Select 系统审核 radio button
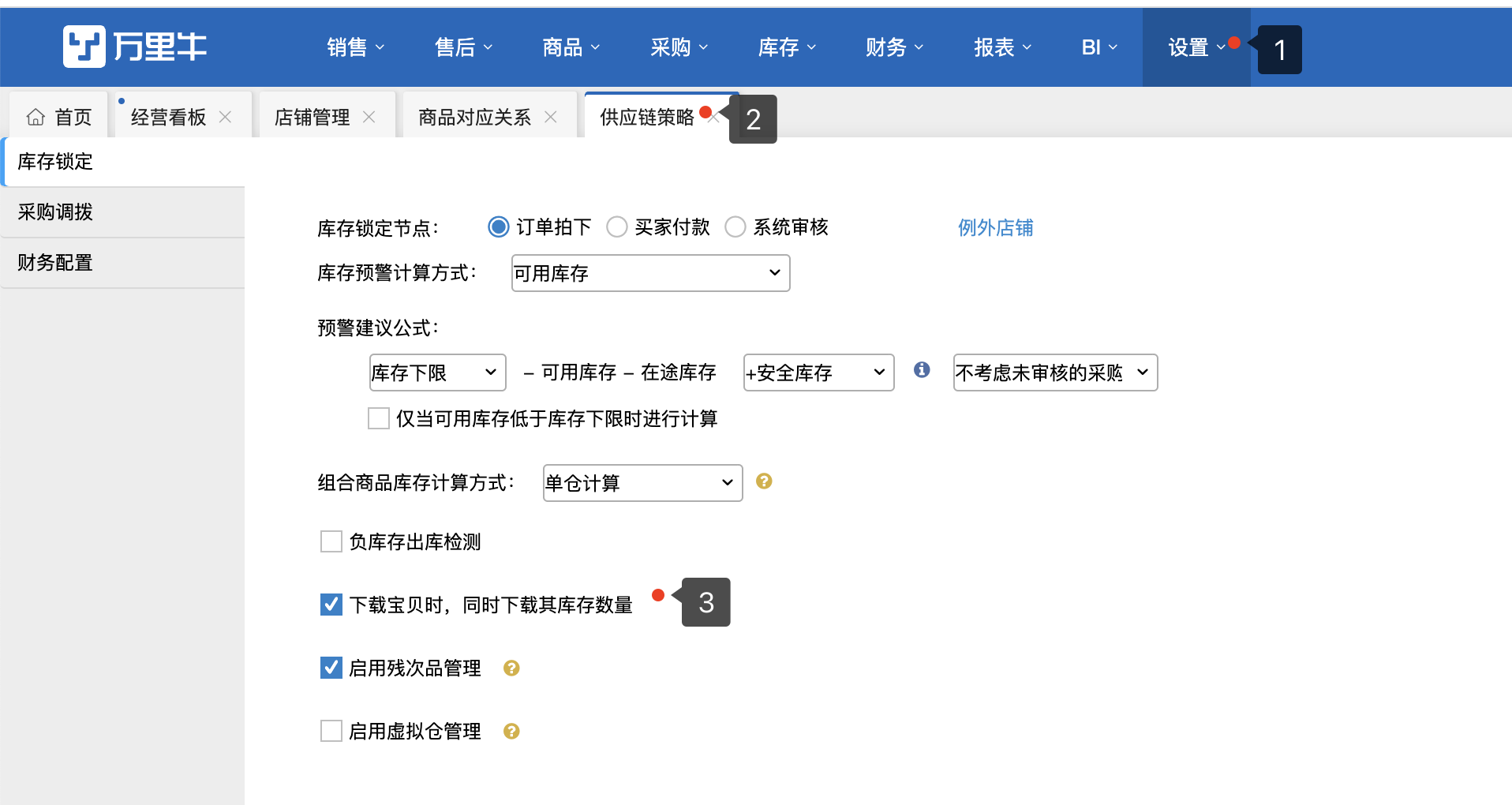This screenshot has width=1512, height=805. pyautogui.click(x=735, y=227)
